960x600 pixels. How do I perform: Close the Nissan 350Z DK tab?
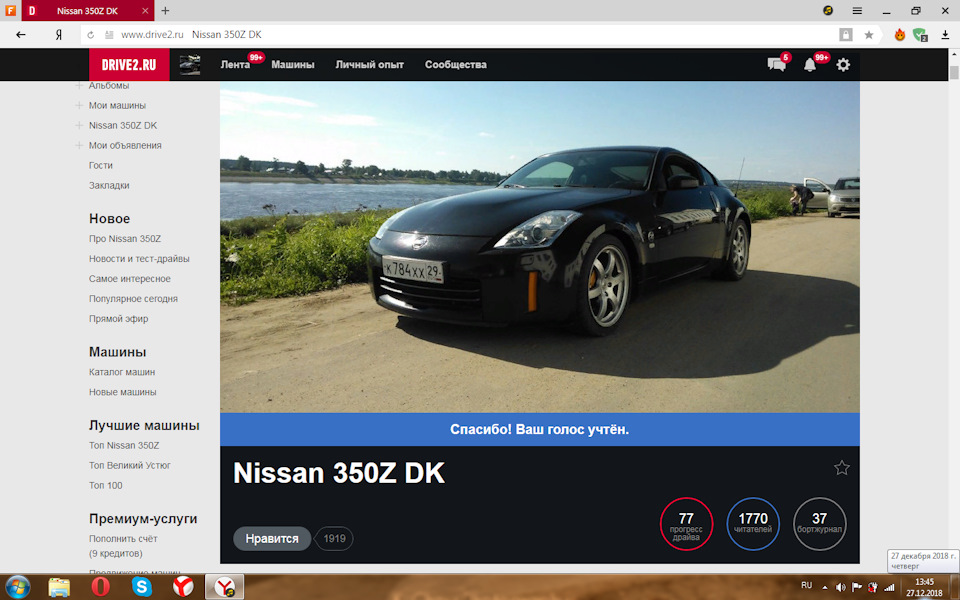(x=145, y=11)
